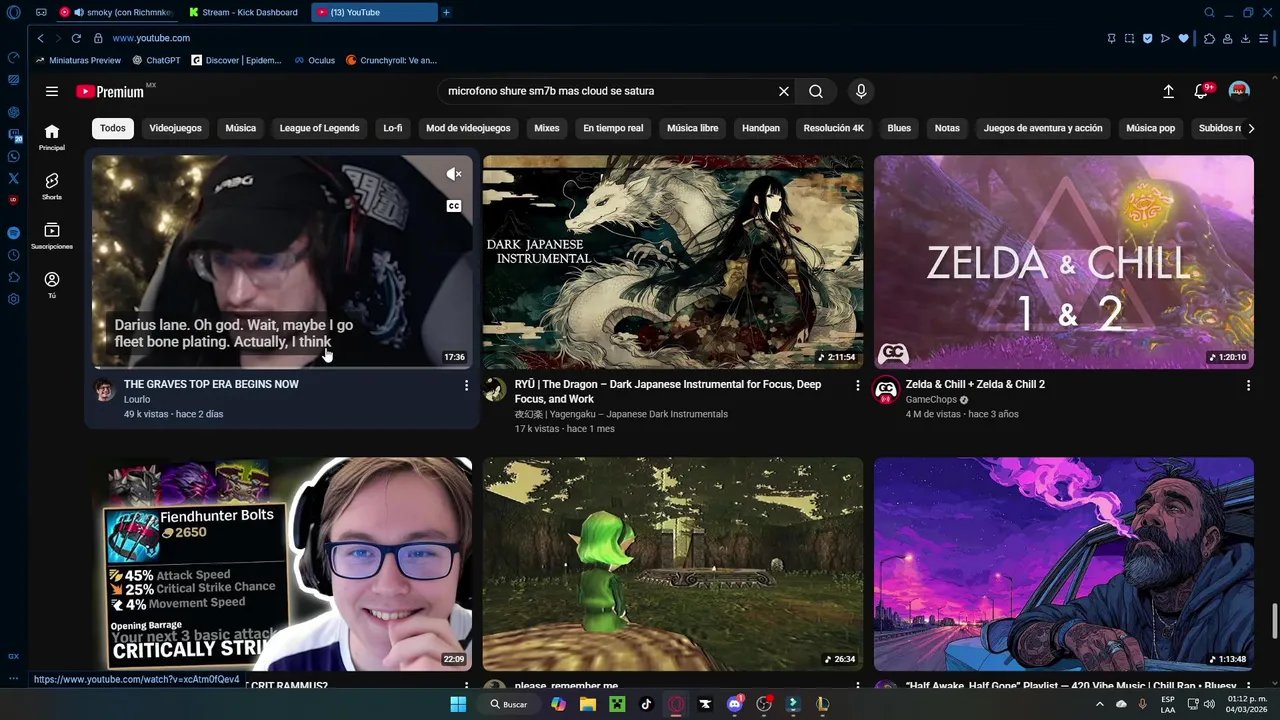Image resolution: width=1280 pixels, height=720 pixels.
Task: Open Suscripciones in the YouTube sidebar
Action: click(x=52, y=235)
